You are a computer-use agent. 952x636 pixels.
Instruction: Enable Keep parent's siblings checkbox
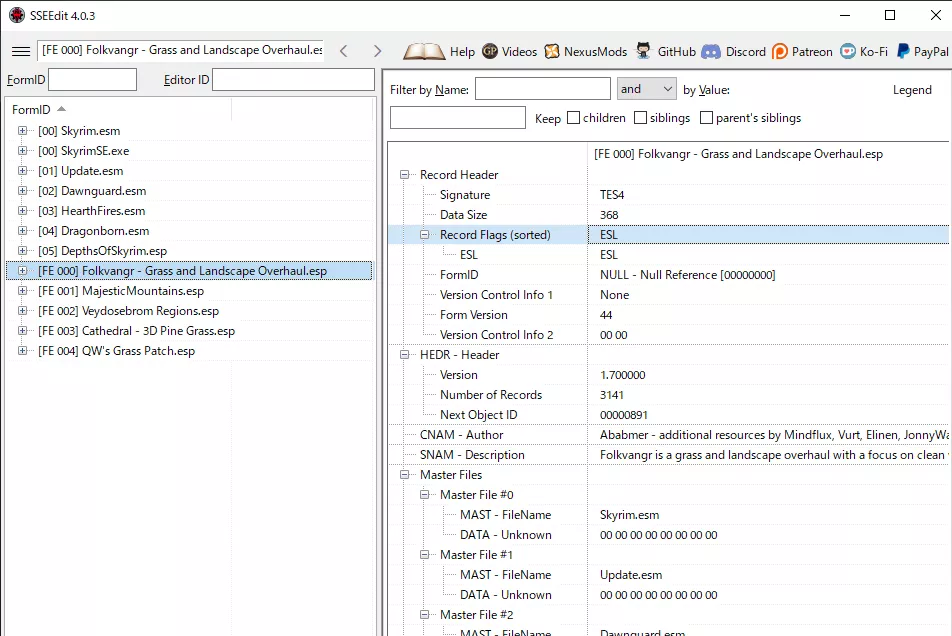pyautogui.click(x=706, y=118)
